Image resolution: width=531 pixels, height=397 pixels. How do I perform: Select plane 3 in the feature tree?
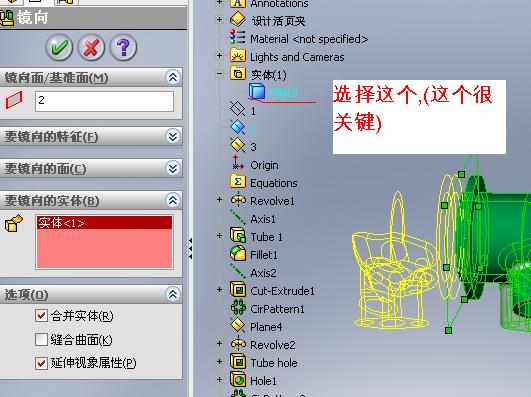[253, 147]
